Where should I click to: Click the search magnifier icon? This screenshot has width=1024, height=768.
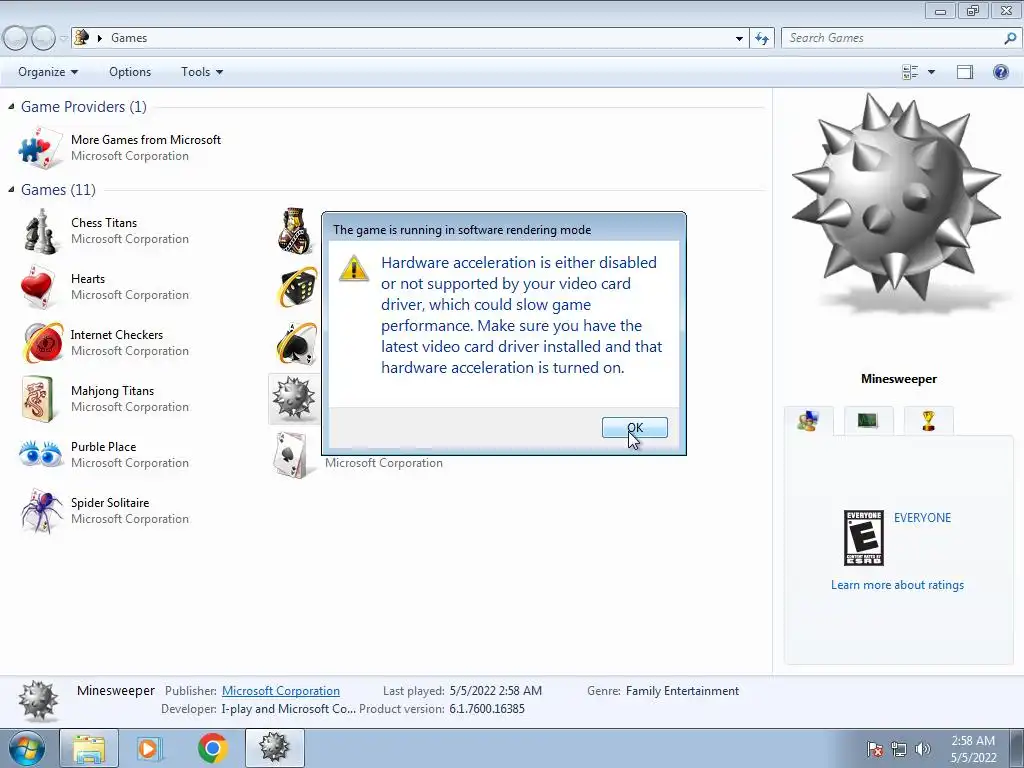point(1010,38)
